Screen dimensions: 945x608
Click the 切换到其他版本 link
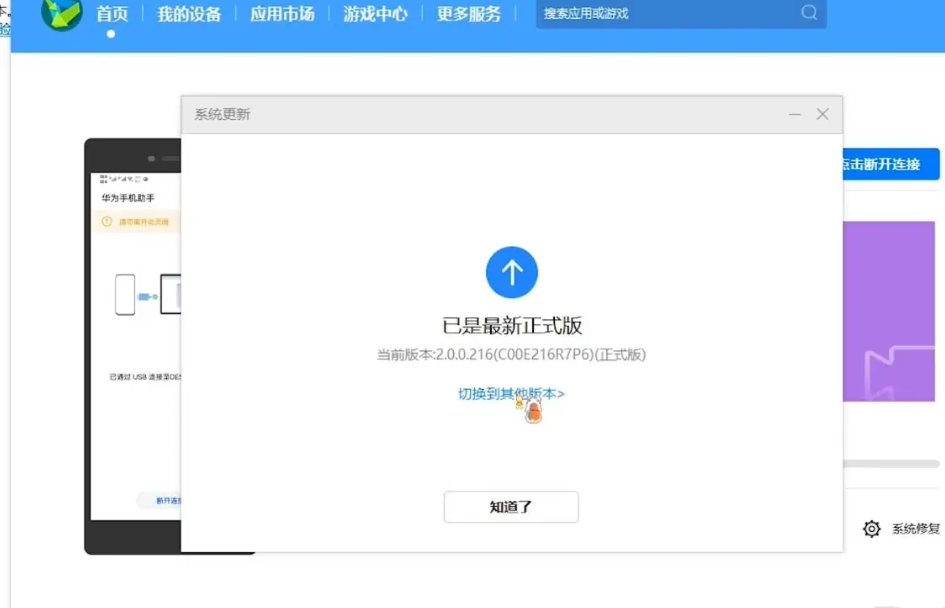point(511,394)
